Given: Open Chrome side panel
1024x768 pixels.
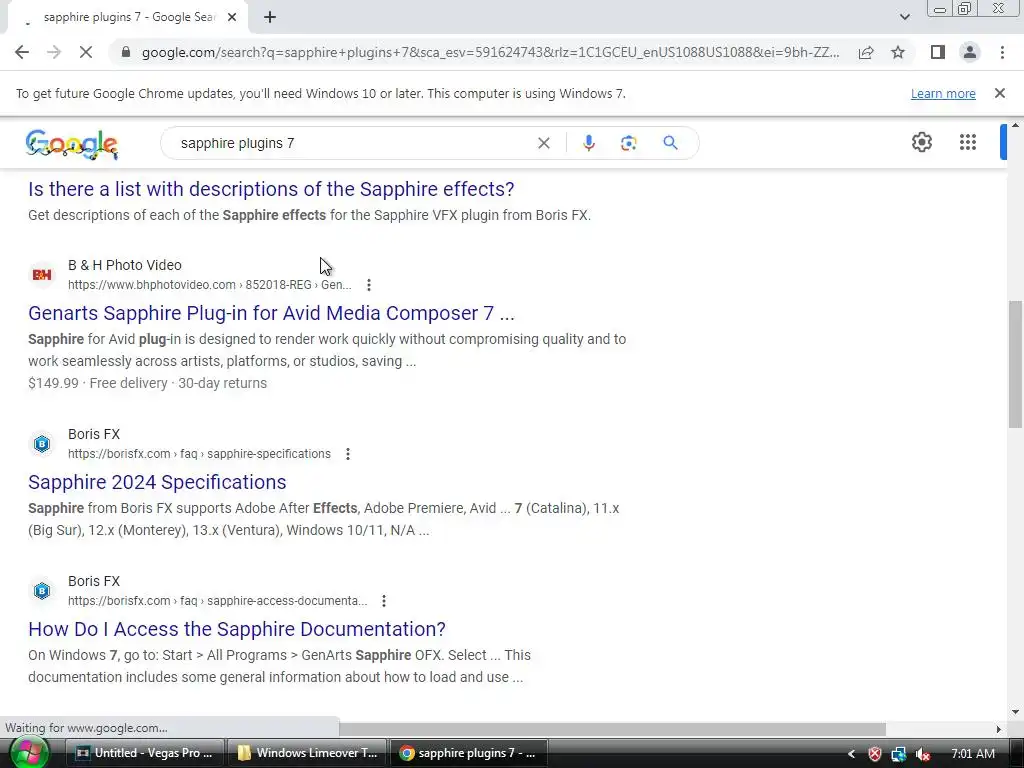Looking at the screenshot, I should tap(938, 52).
